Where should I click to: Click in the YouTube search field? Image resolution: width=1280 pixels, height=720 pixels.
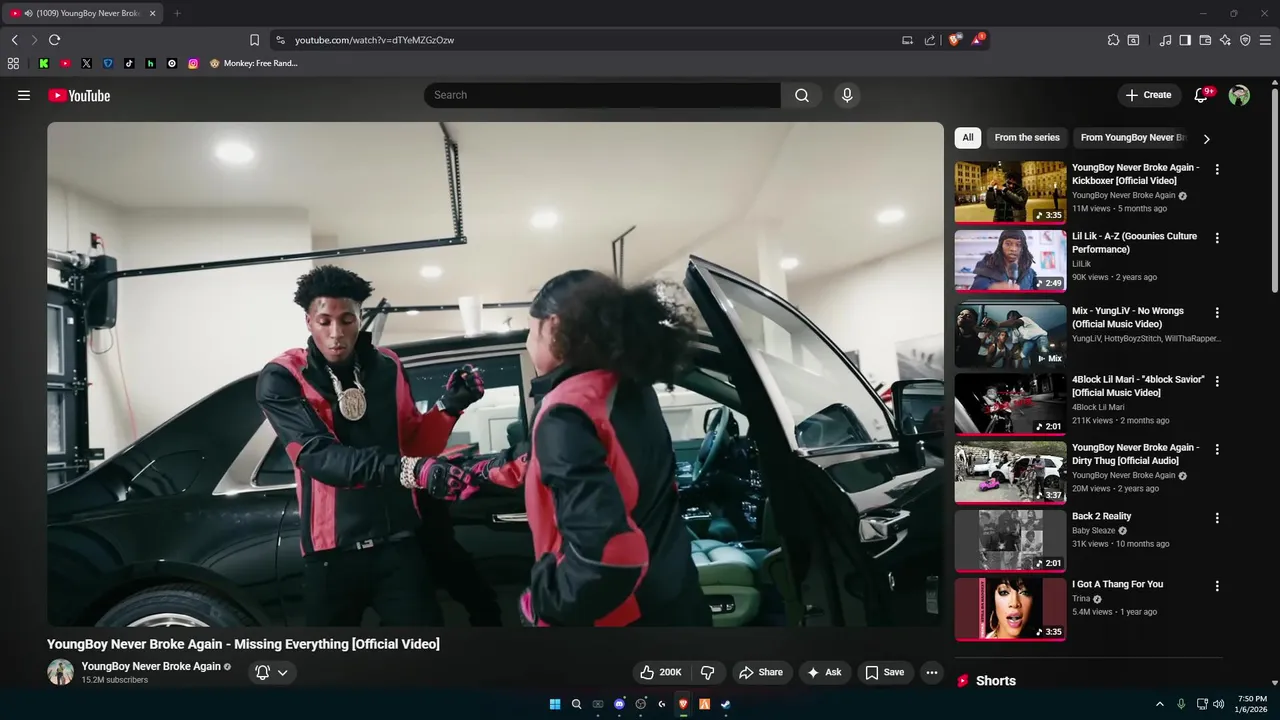click(603, 95)
